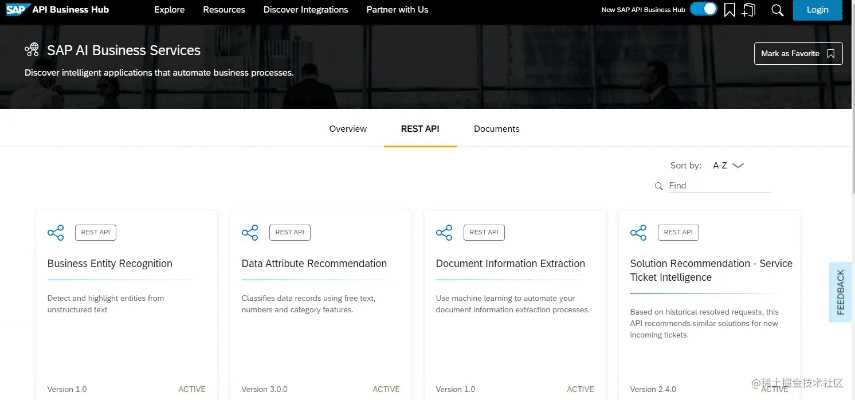Screen dimensions: 855x400
Task: Switch to the Documents tab
Action: point(496,129)
